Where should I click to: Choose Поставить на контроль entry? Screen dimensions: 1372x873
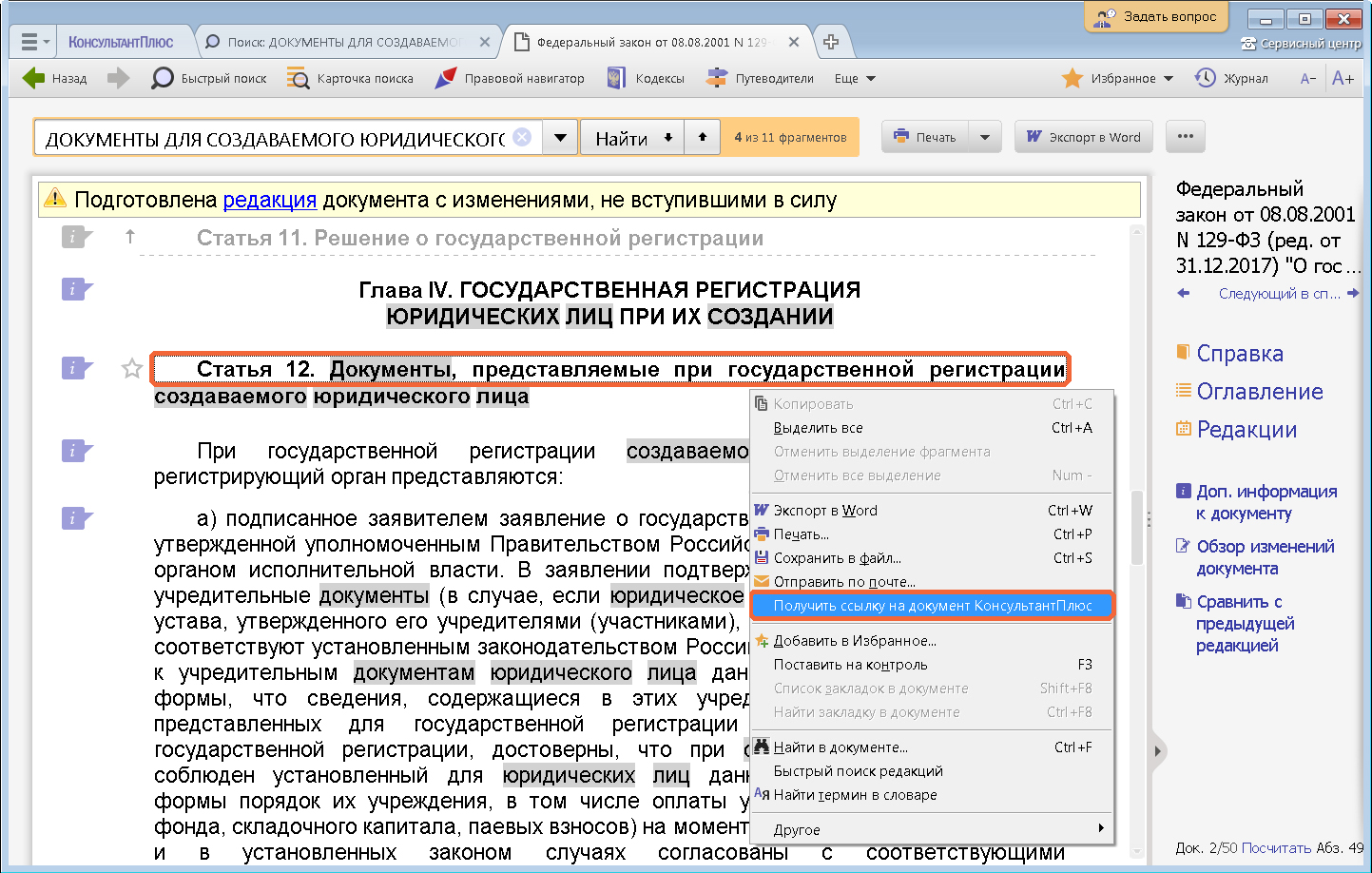pos(932,665)
